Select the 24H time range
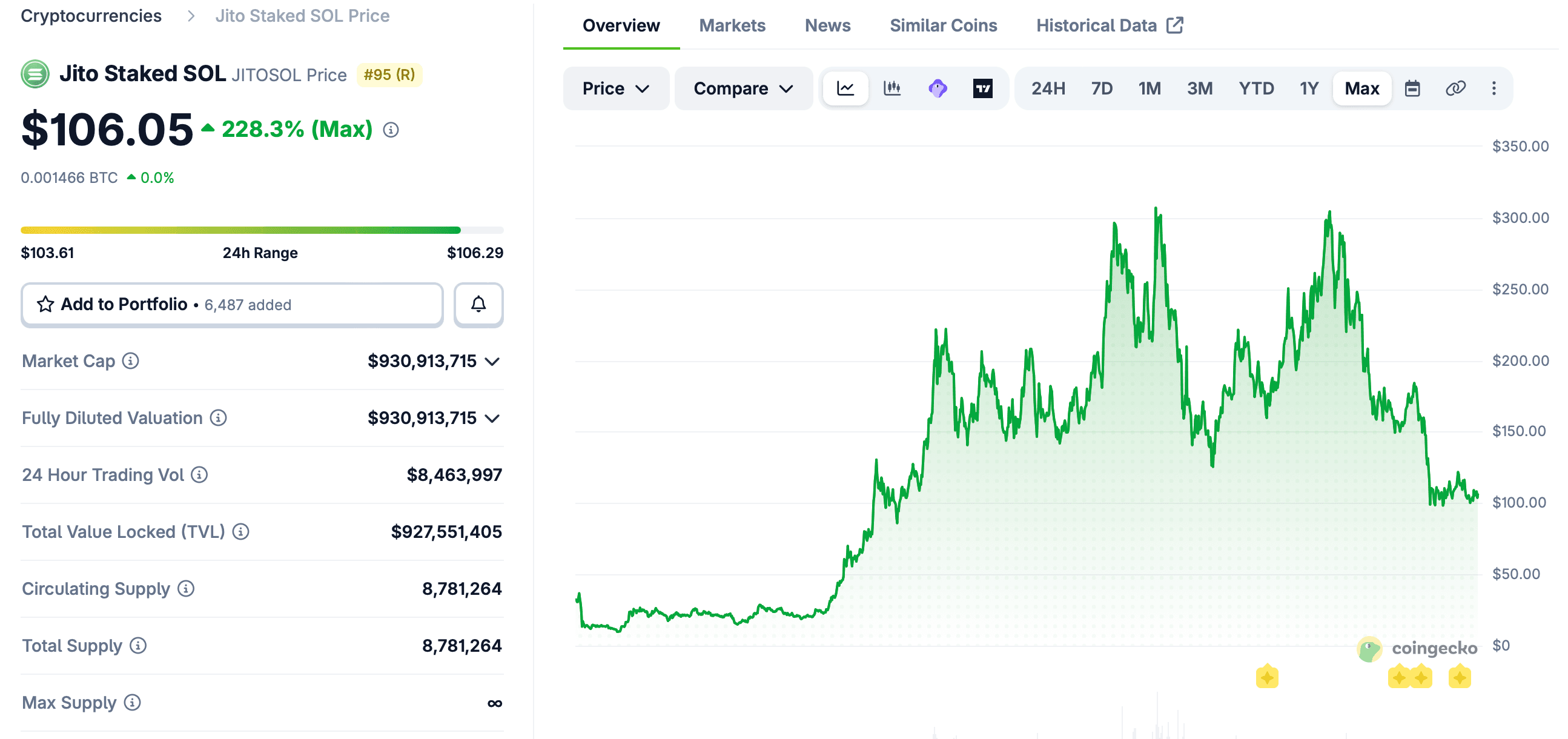 tap(1048, 88)
